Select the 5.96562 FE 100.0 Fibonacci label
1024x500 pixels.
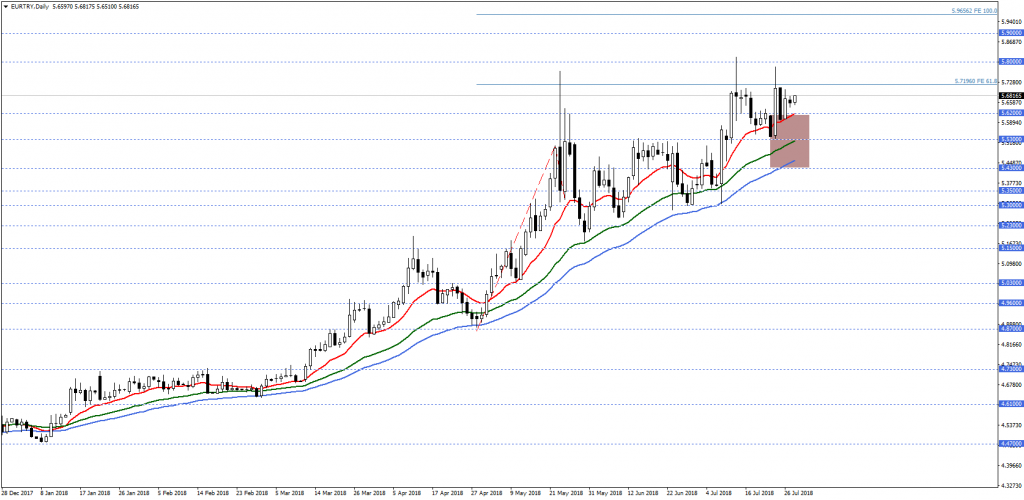point(976,11)
